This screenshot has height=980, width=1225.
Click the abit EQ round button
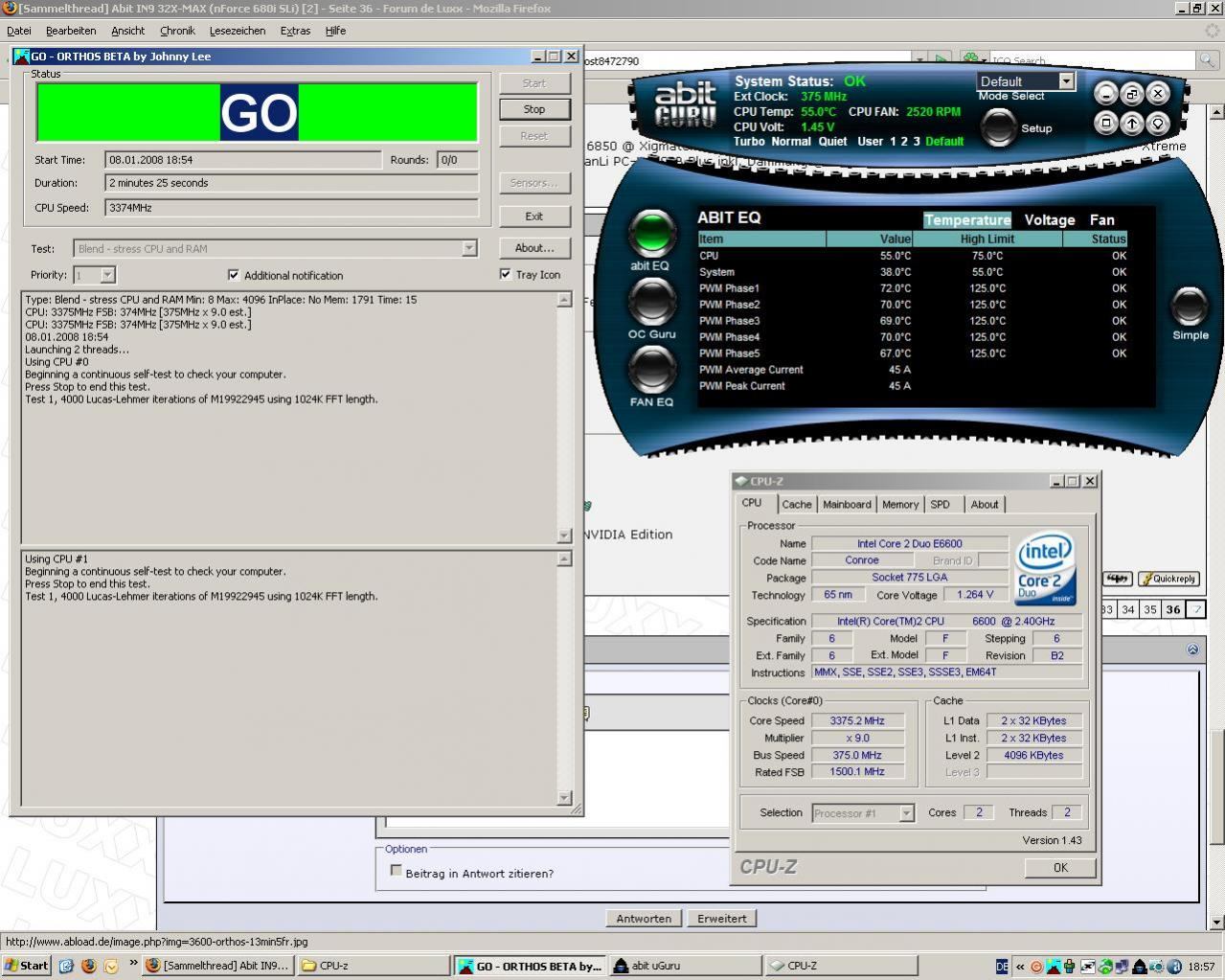click(651, 232)
